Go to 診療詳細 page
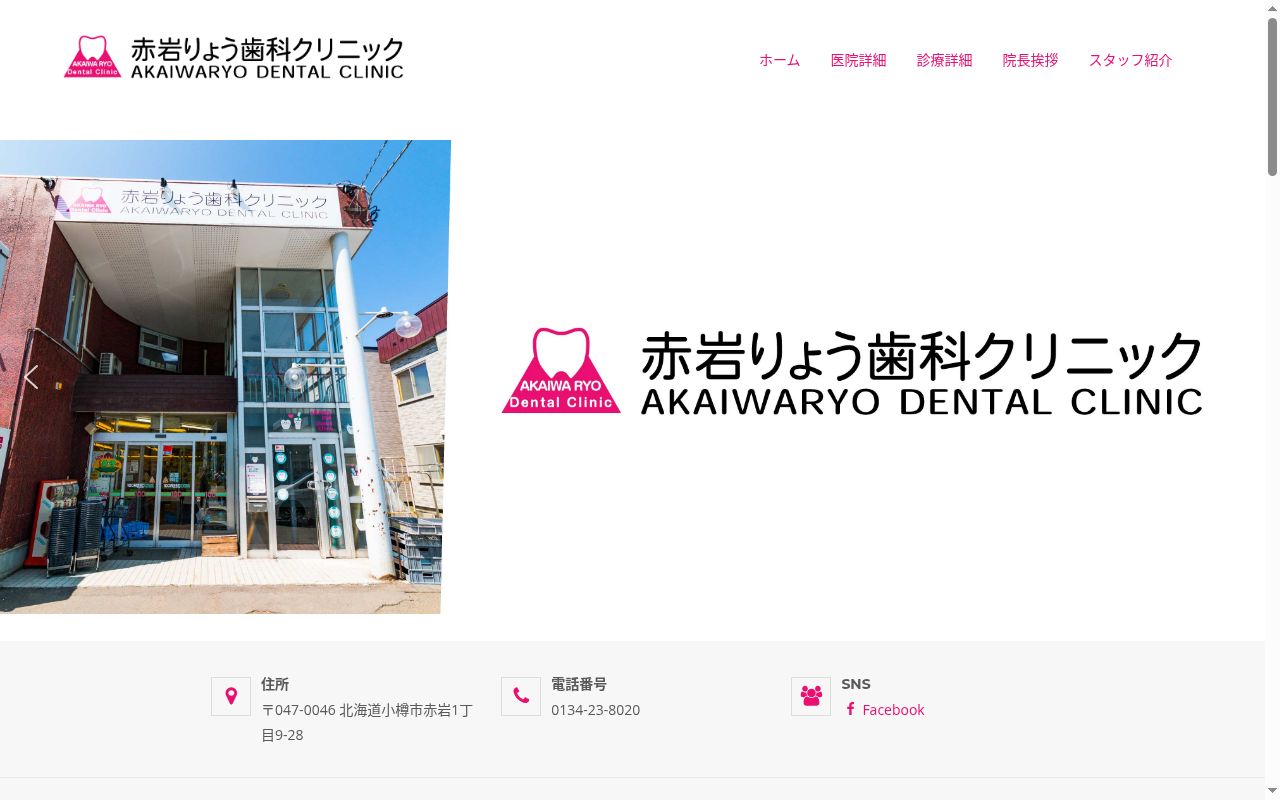Image resolution: width=1280 pixels, height=800 pixels. (x=944, y=60)
